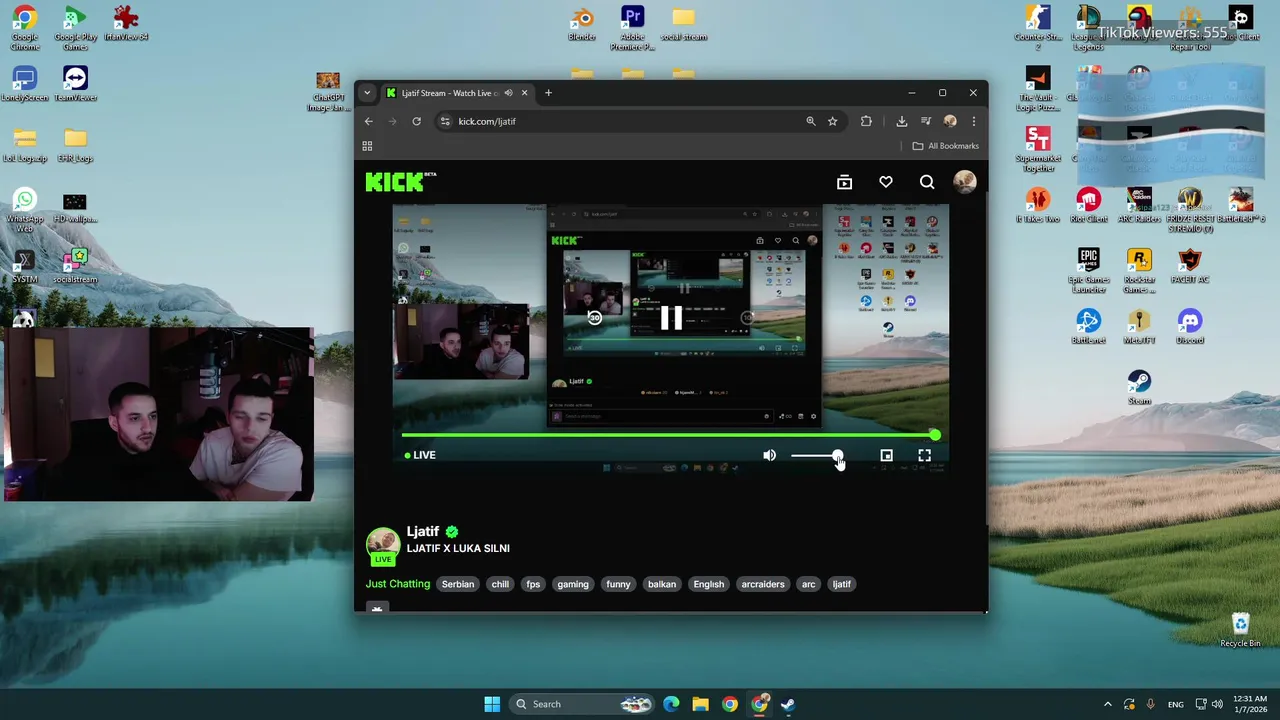Screen dimensions: 1280x720
Task: Open the Just Chatting category link
Action: tap(398, 584)
